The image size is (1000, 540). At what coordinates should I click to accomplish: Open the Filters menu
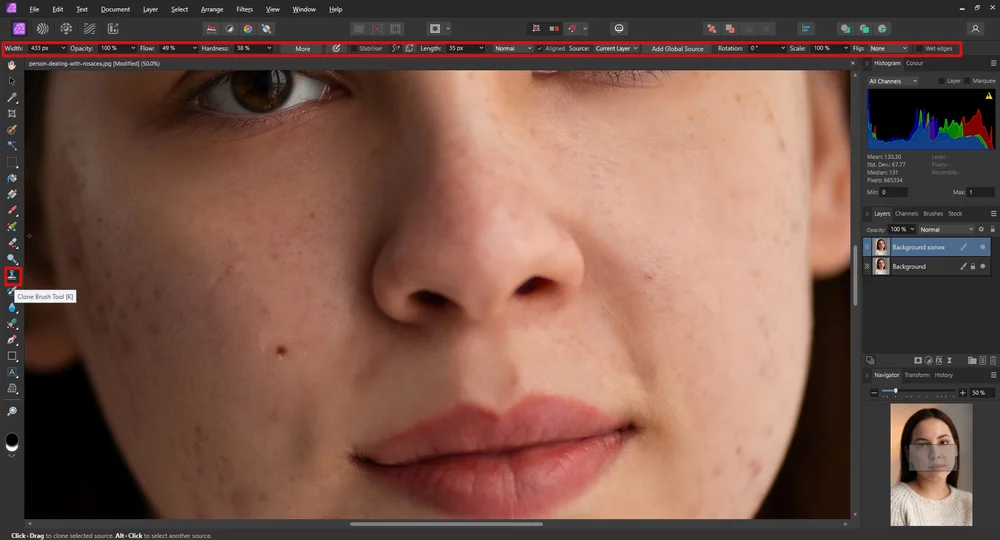[x=244, y=10]
